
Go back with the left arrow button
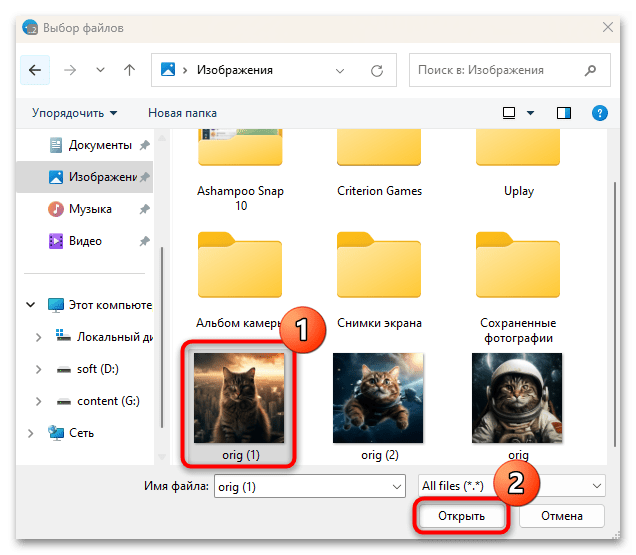pyautogui.click(x=35, y=70)
